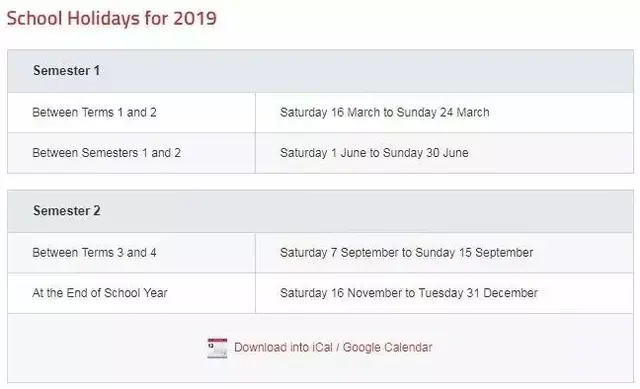The height and width of the screenshot is (389, 640).
Task: Click the Between Terms 1 and 2 cell
Action: coord(131,113)
